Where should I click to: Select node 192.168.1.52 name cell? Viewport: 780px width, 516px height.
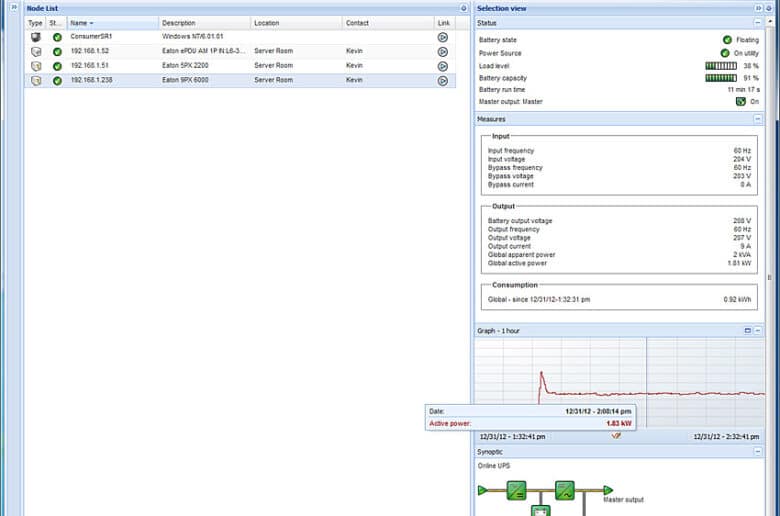click(x=90, y=51)
